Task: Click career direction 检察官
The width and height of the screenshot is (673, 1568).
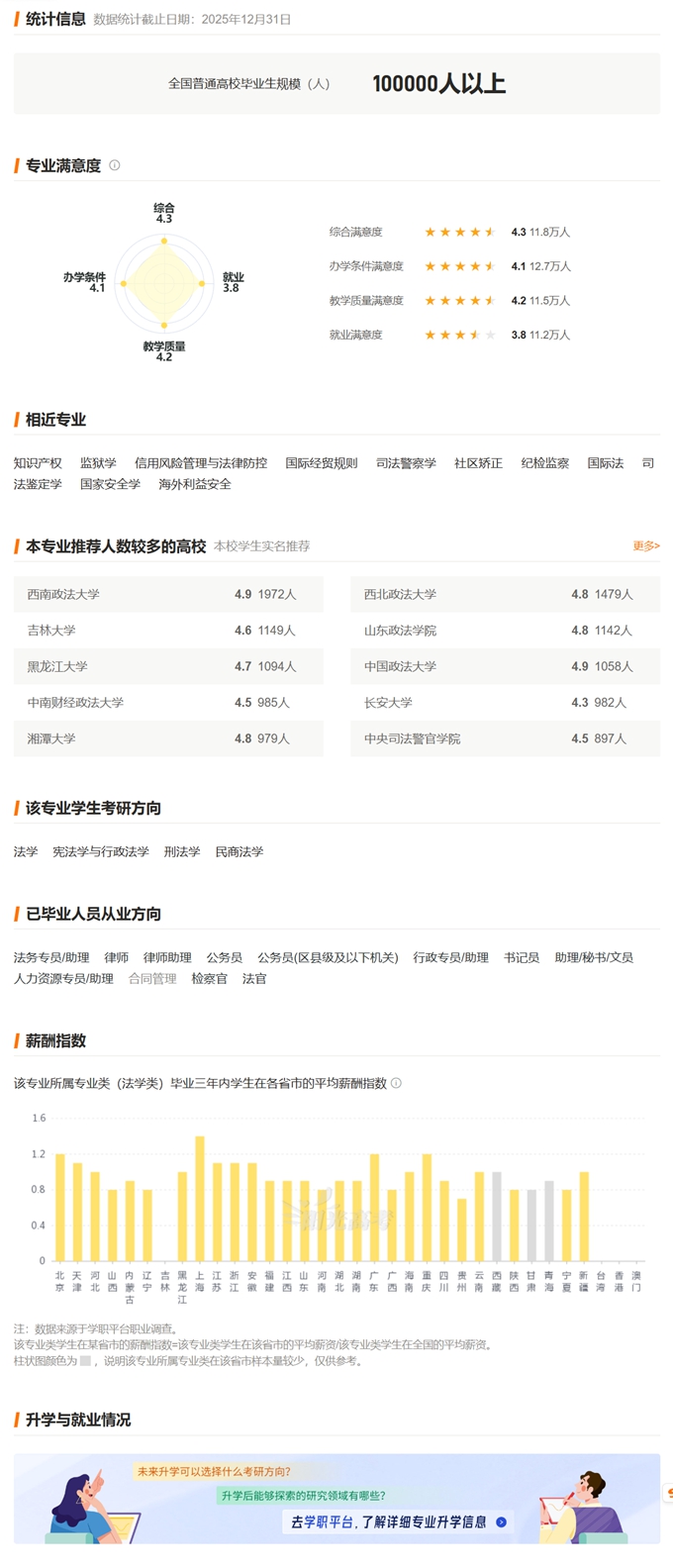Action: pyautogui.click(x=210, y=979)
